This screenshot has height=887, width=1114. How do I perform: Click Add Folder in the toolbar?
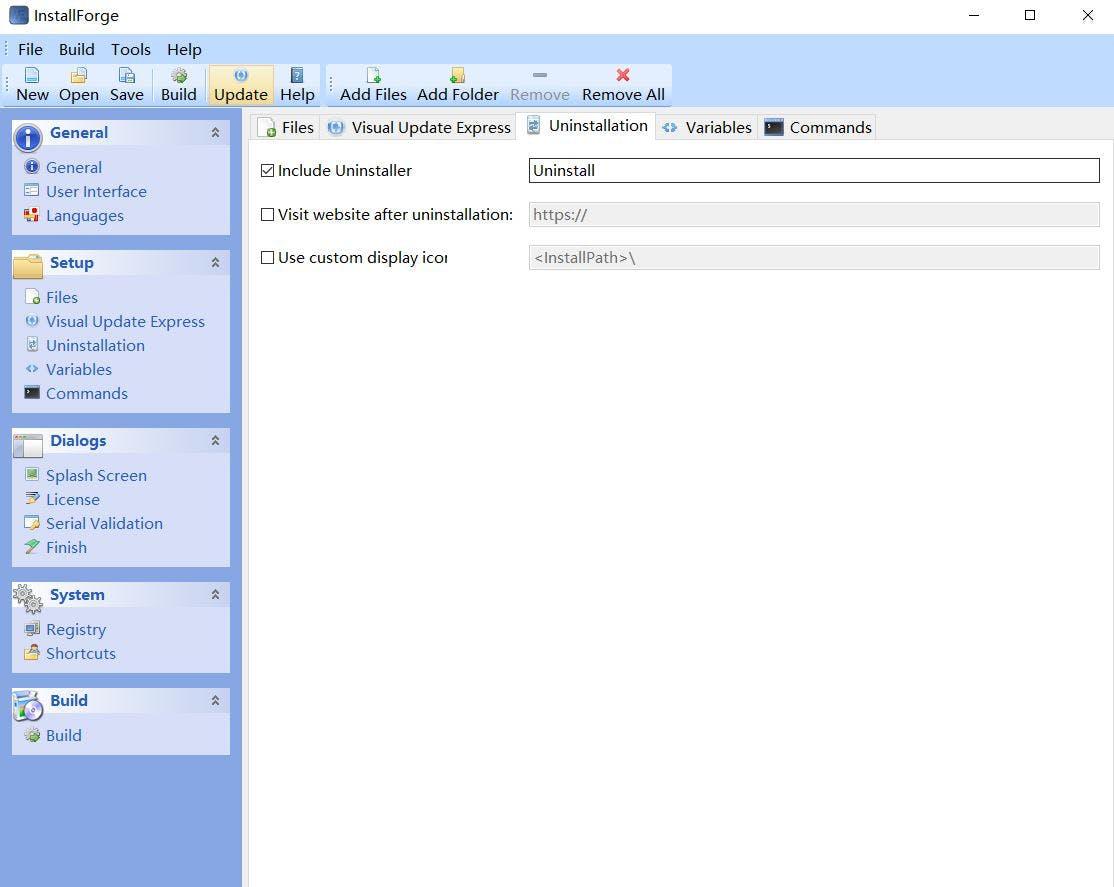pos(457,84)
